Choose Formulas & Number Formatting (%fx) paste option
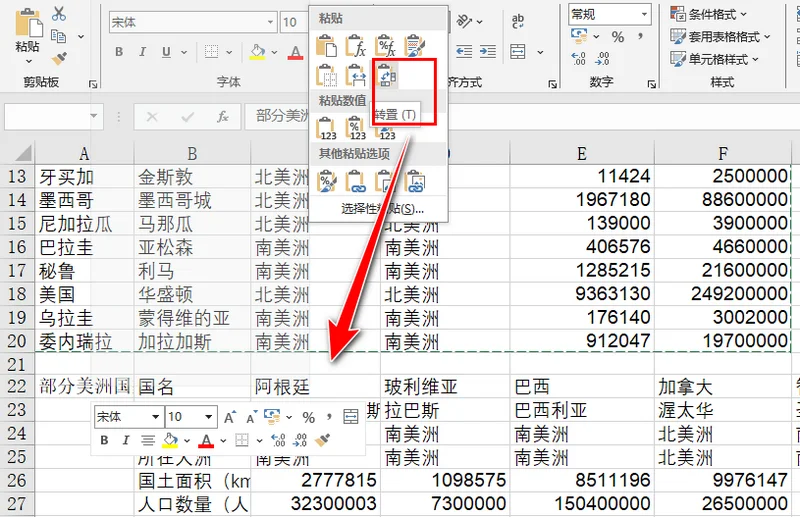Image resolution: width=800 pixels, height=517 pixels. click(x=385, y=46)
